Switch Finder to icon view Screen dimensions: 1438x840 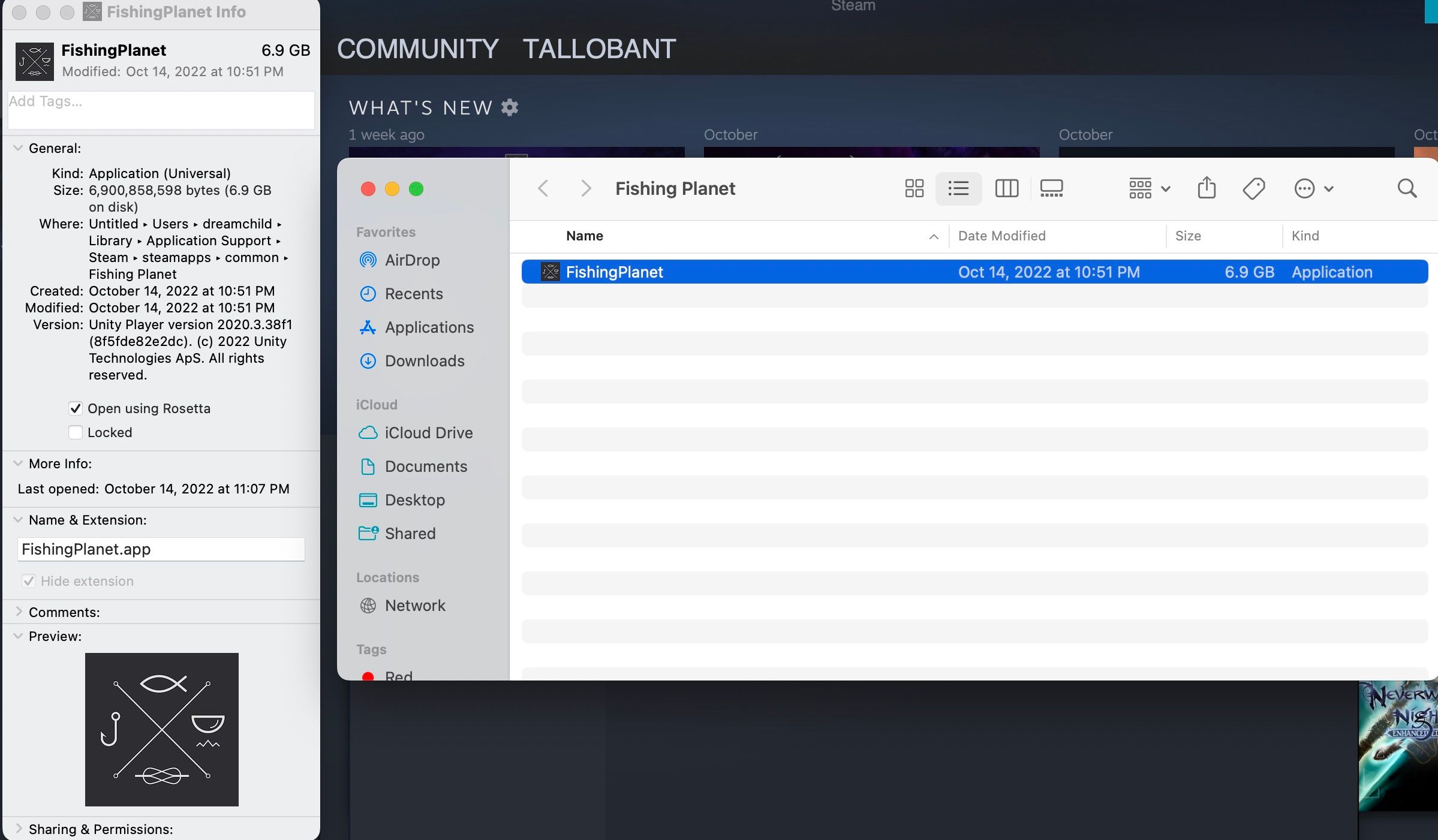pyautogui.click(x=914, y=188)
